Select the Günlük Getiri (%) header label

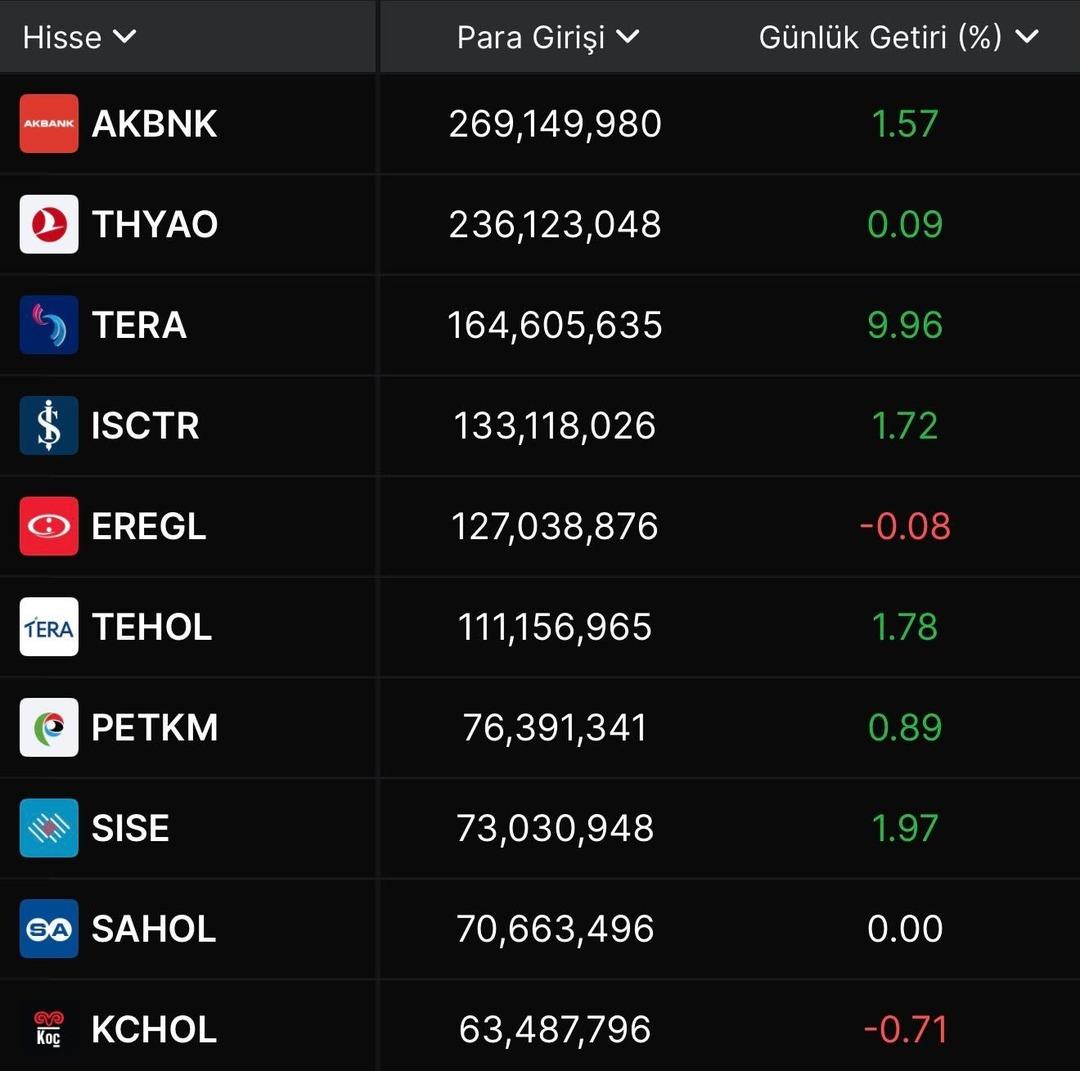click(880, 37)
